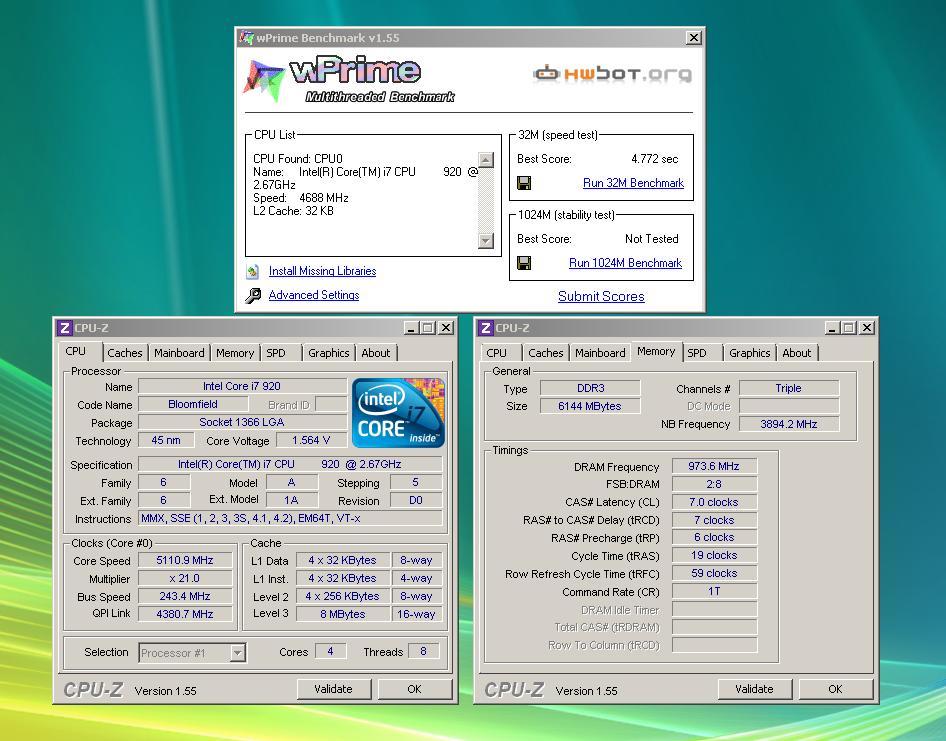946x741 pixels.
Task: Click the Bus Speed value 243.4 MHz
Action: point(185,596)
